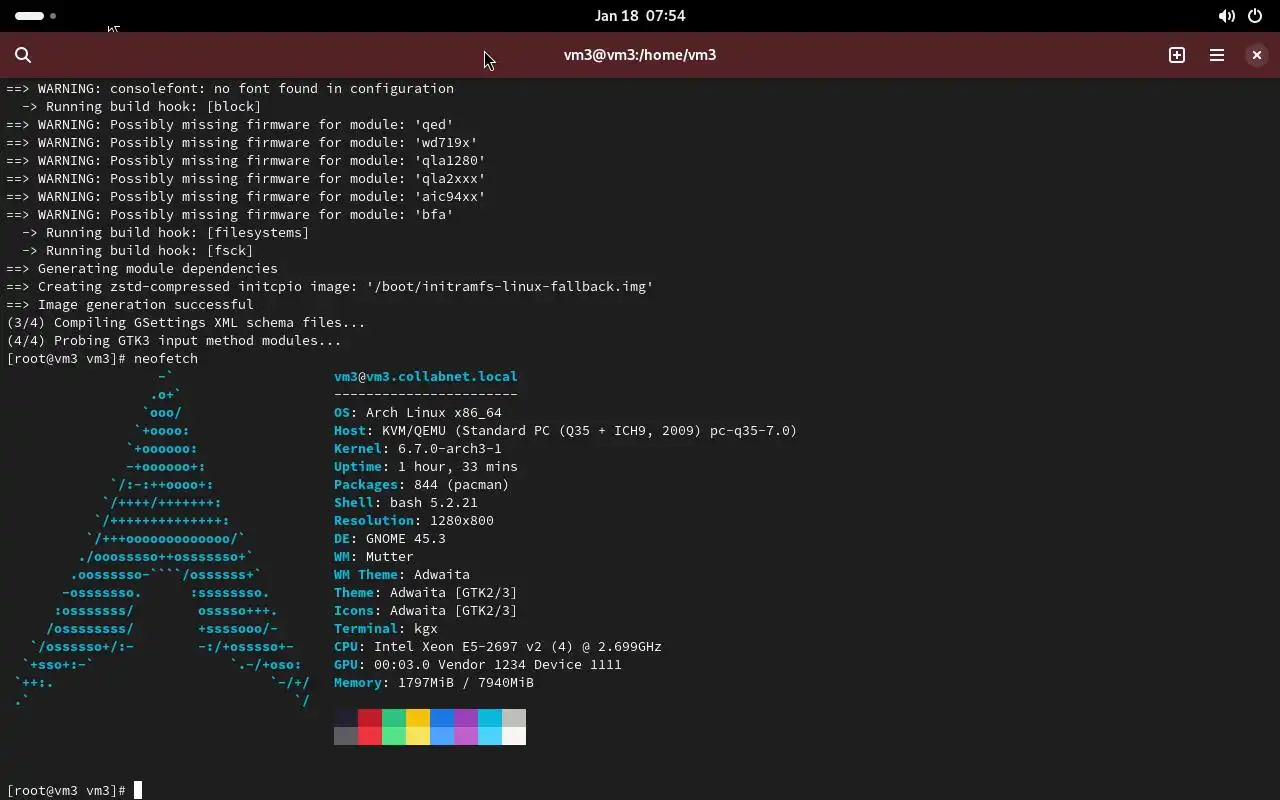This screenshot has height=800, width=1280.
Task: Open the hamburger main menu
Action: [1217, 55]
